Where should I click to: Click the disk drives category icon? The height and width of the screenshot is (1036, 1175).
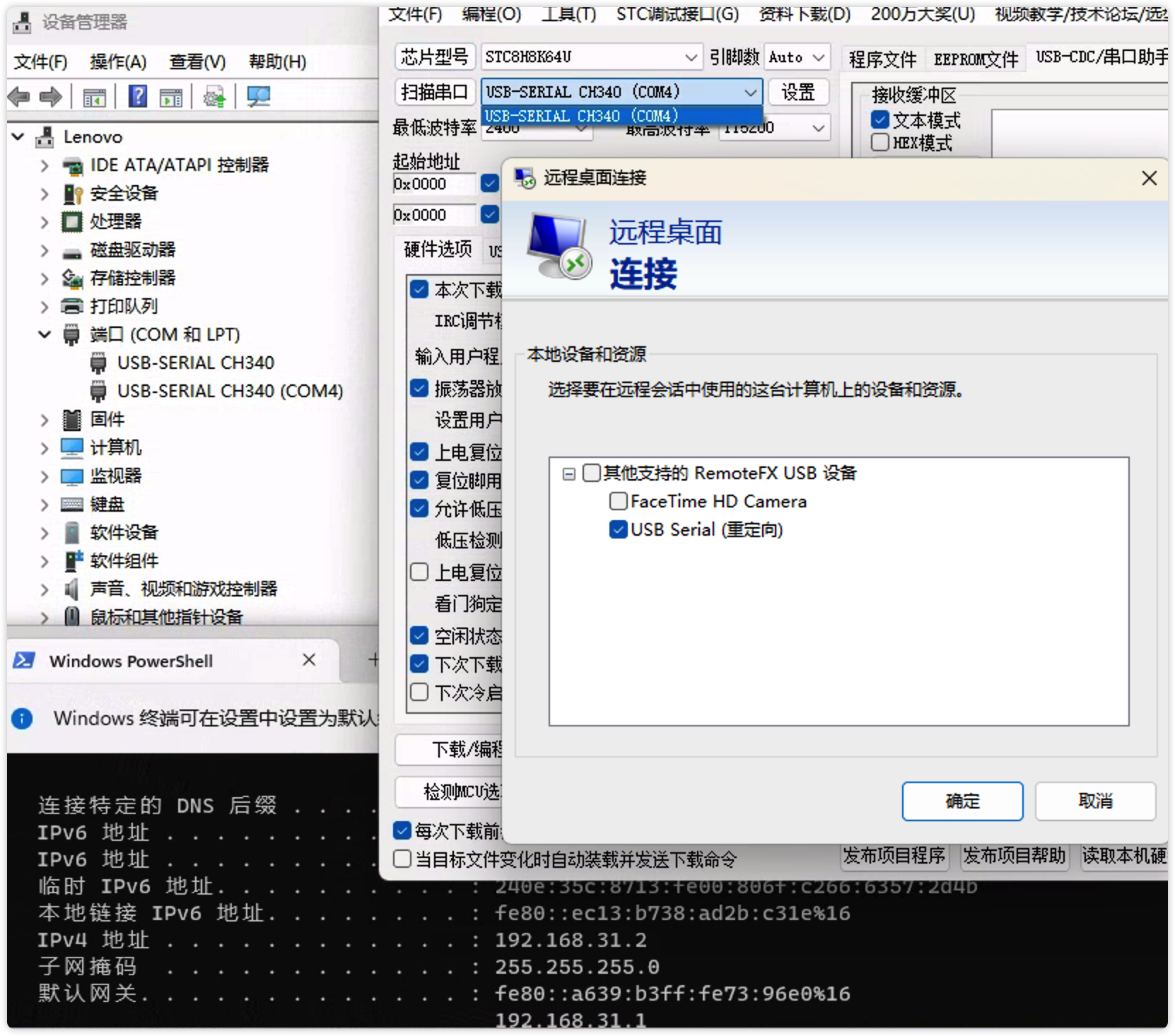pos(72,252)
